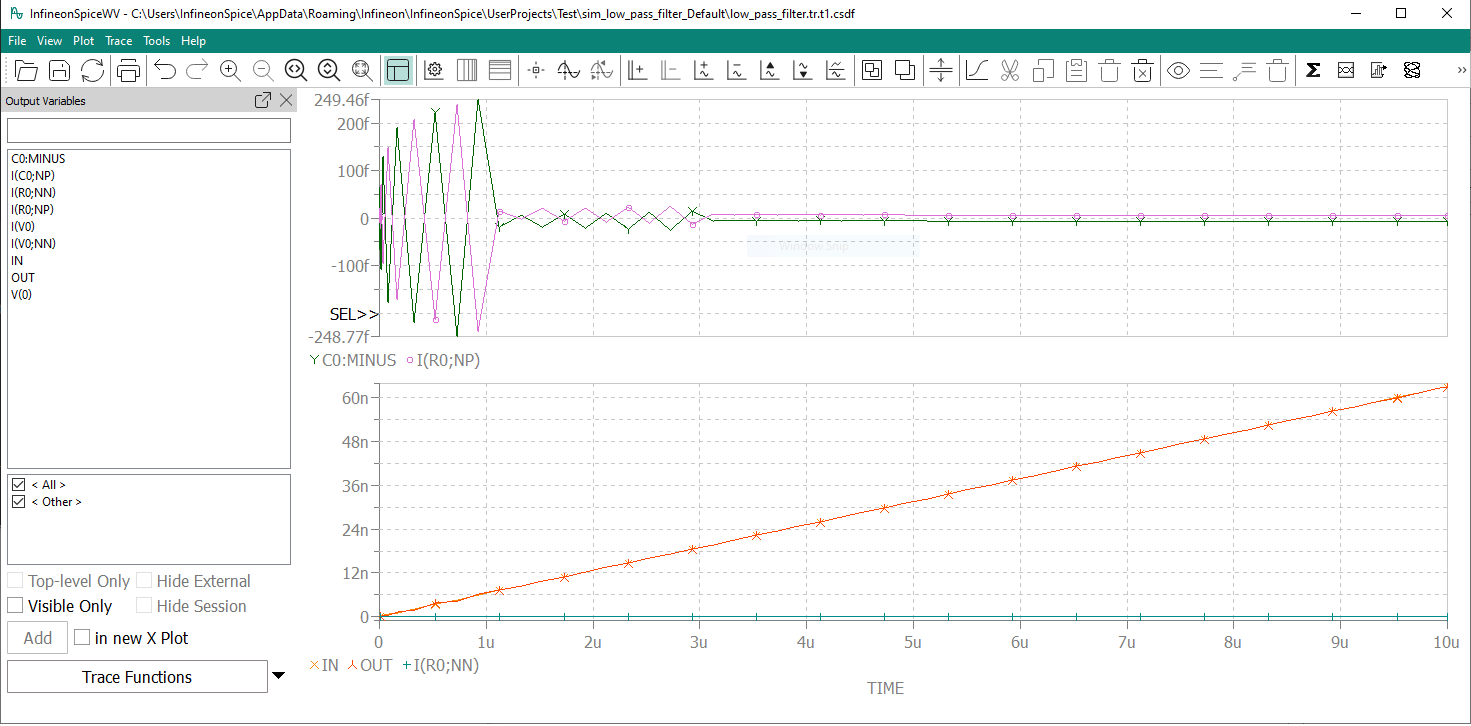Enable the Visible Only checkbox

pos(16,606)
